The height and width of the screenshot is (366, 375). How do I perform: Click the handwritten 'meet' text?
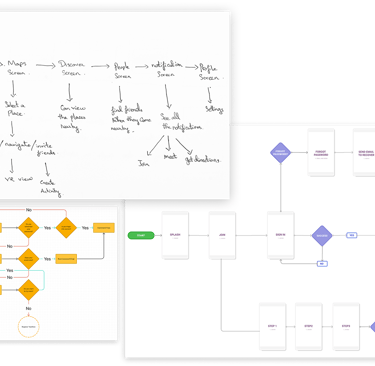pyautogui.click(x=170, y=156)
